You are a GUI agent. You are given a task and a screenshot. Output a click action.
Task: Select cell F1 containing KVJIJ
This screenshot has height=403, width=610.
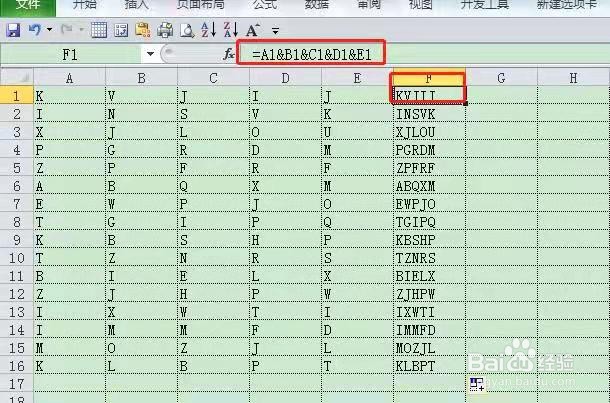pos(429,95)
